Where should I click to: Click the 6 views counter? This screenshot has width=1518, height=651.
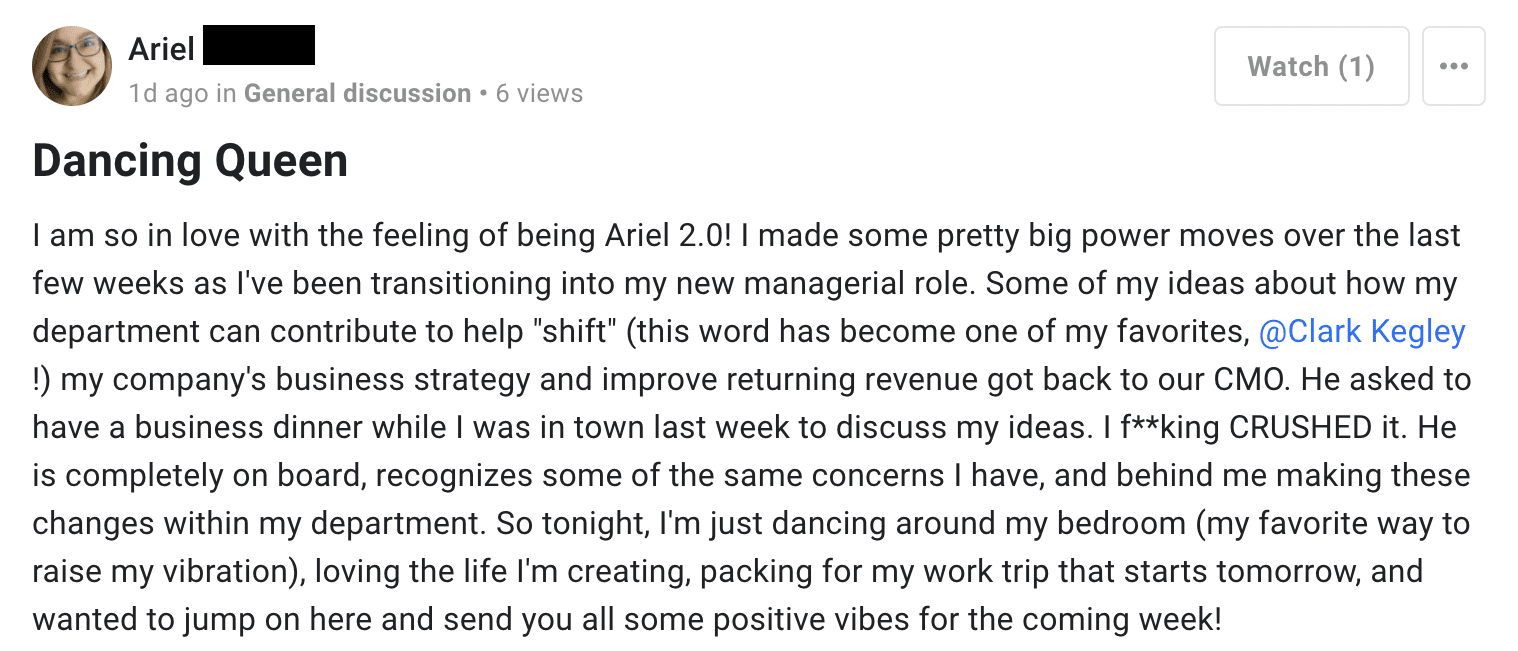[x=539, y=93]
